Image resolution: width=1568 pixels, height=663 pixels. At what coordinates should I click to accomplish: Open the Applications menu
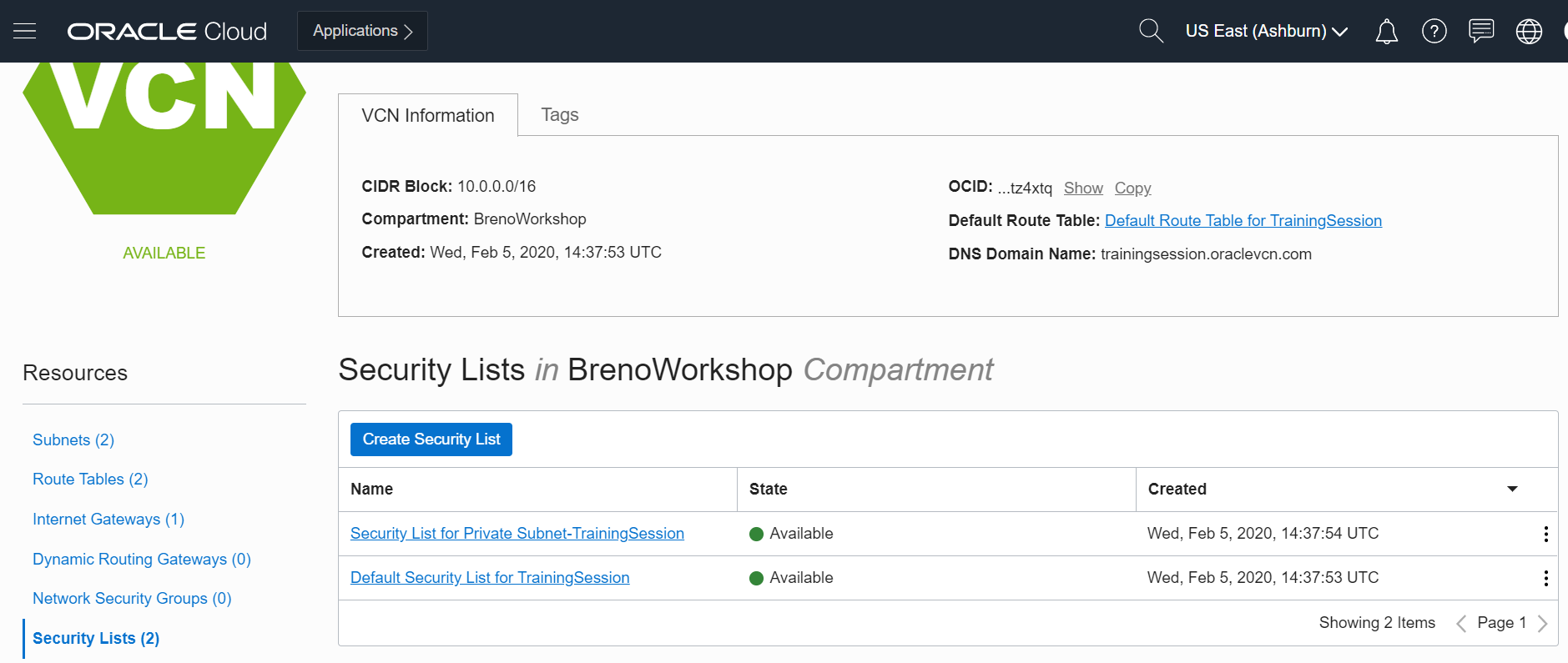(362, 31)
